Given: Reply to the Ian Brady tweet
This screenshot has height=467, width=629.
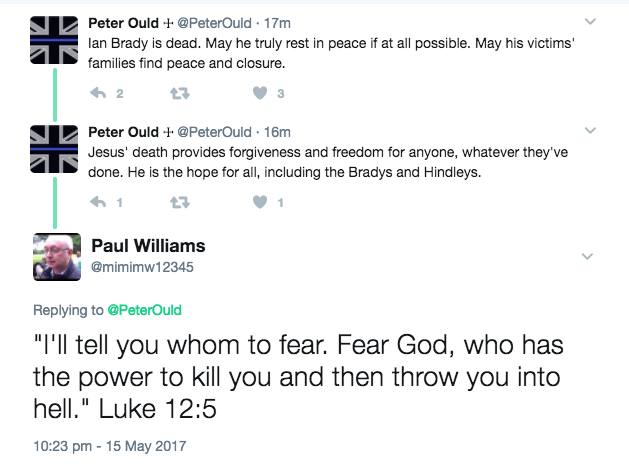Looking at the screenshot, I should tap(99, 94).
